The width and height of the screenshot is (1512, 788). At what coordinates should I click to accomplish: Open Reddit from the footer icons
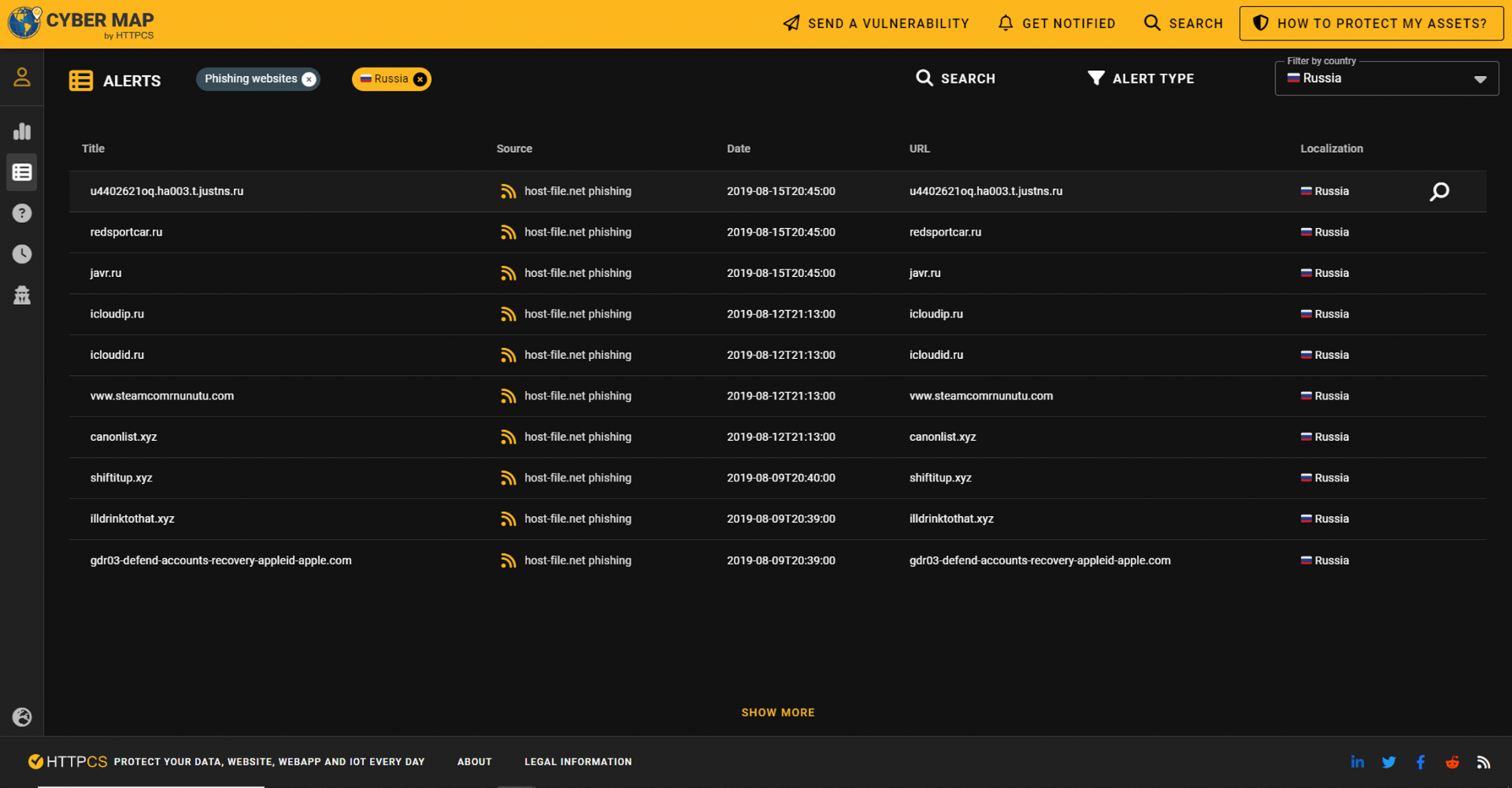(x=1452, y=761)
